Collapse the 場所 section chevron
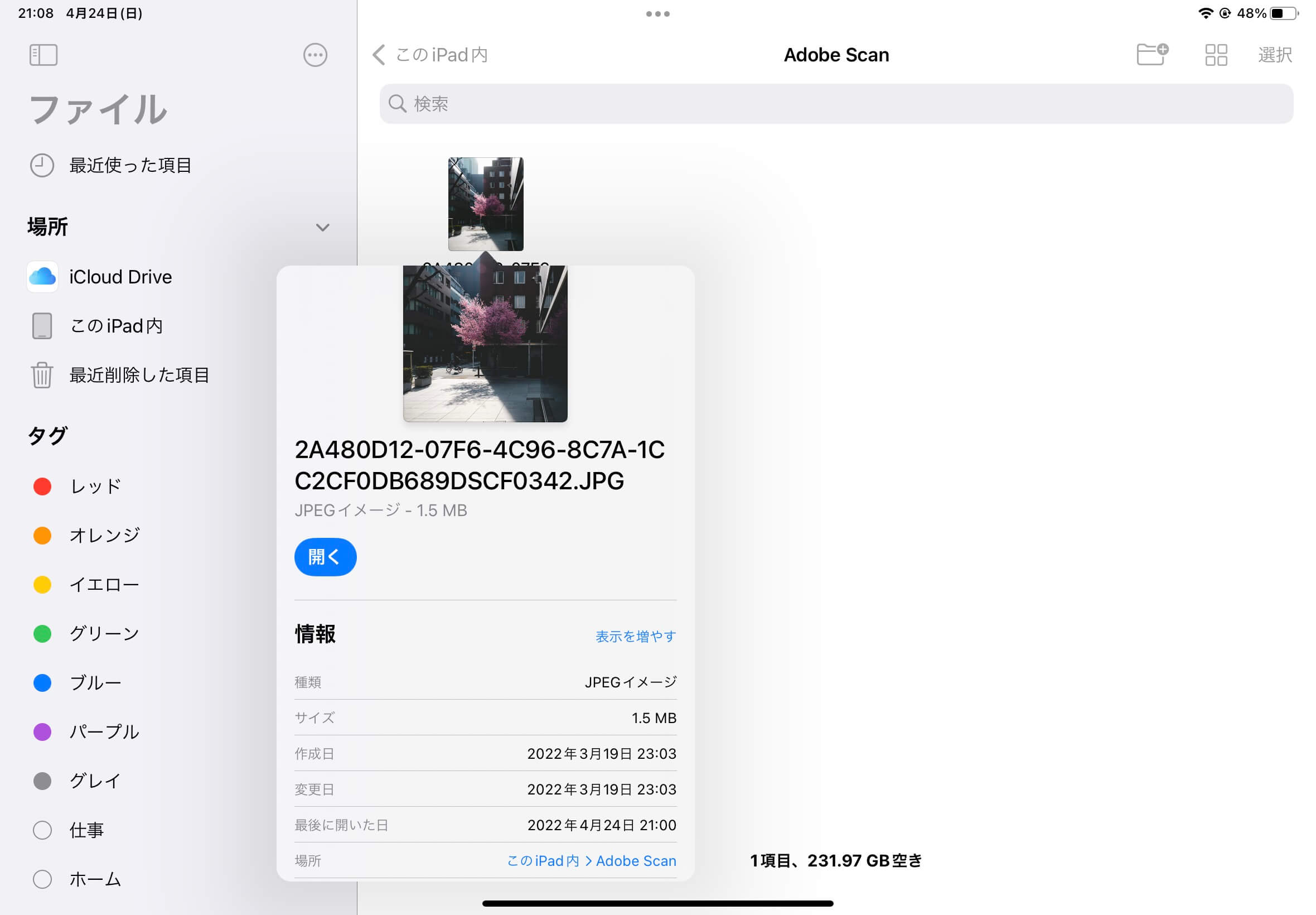 [322, 227]
